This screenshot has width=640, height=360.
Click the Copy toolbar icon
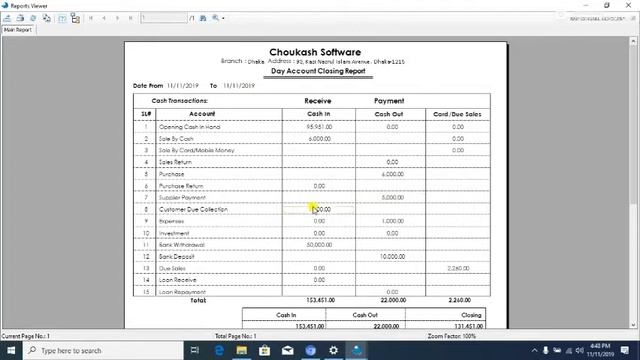47,18
